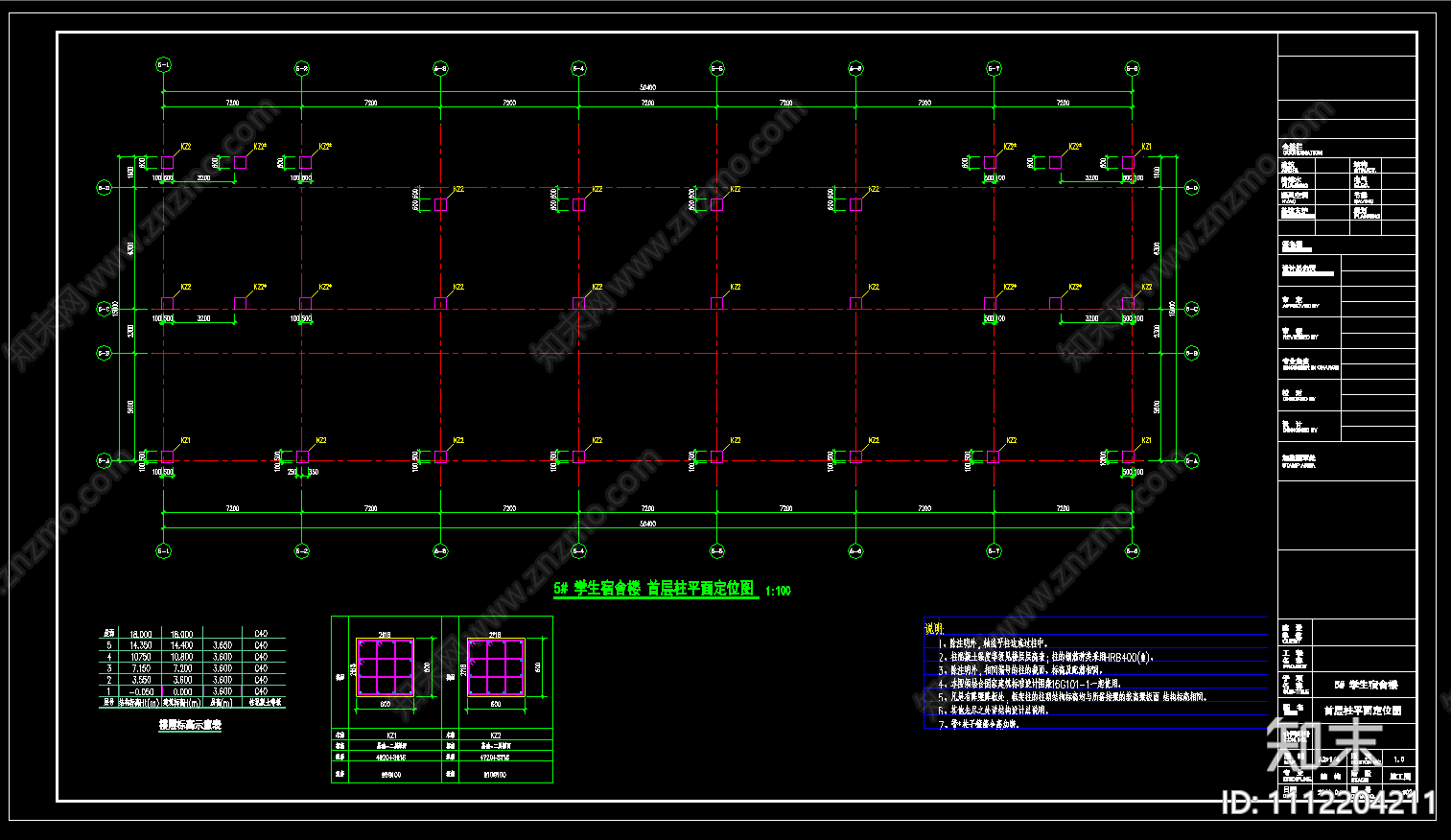The image size is (1451, 840).
Task: Click the KZ1 column rebar section detail
Action: pos(385,667)
